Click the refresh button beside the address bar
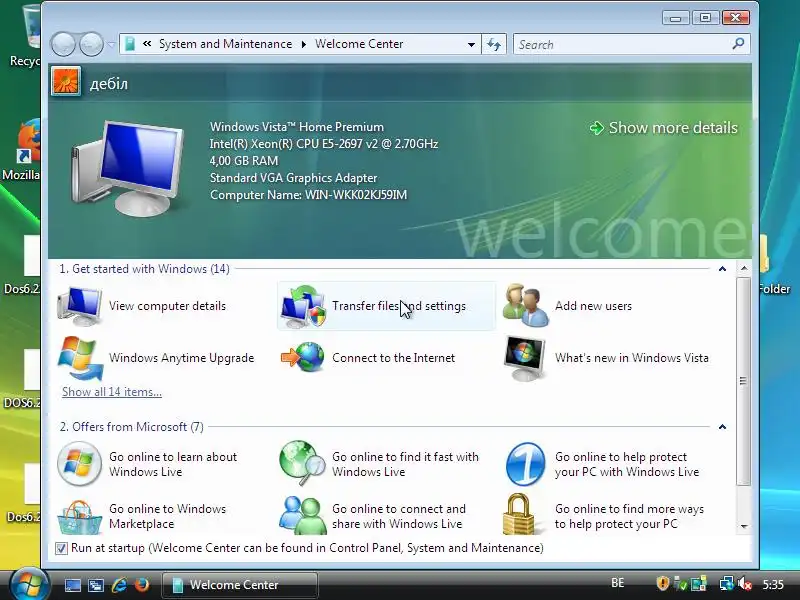Image resolution: width=800 pixels, height=600 pixels. click(x=494, y=44)
